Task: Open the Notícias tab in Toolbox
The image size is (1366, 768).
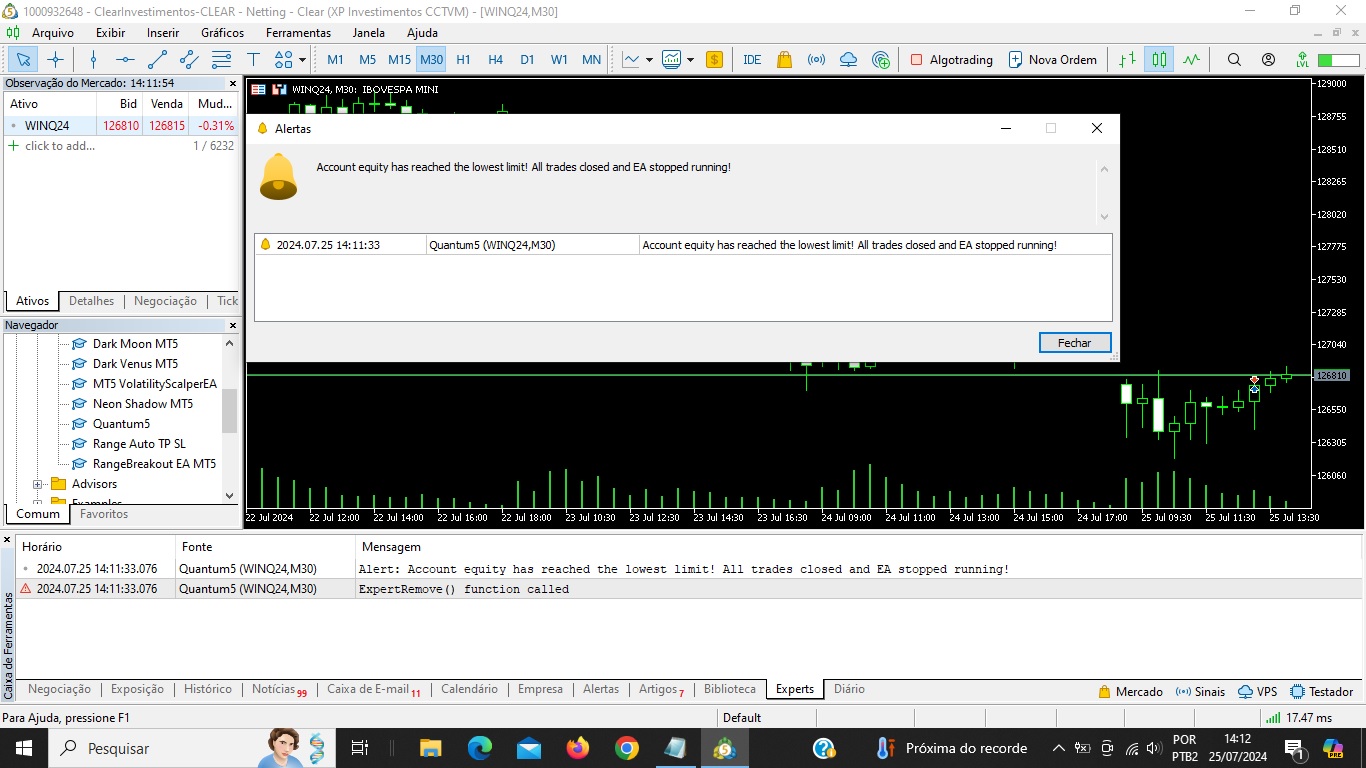Action: (278, 689)
